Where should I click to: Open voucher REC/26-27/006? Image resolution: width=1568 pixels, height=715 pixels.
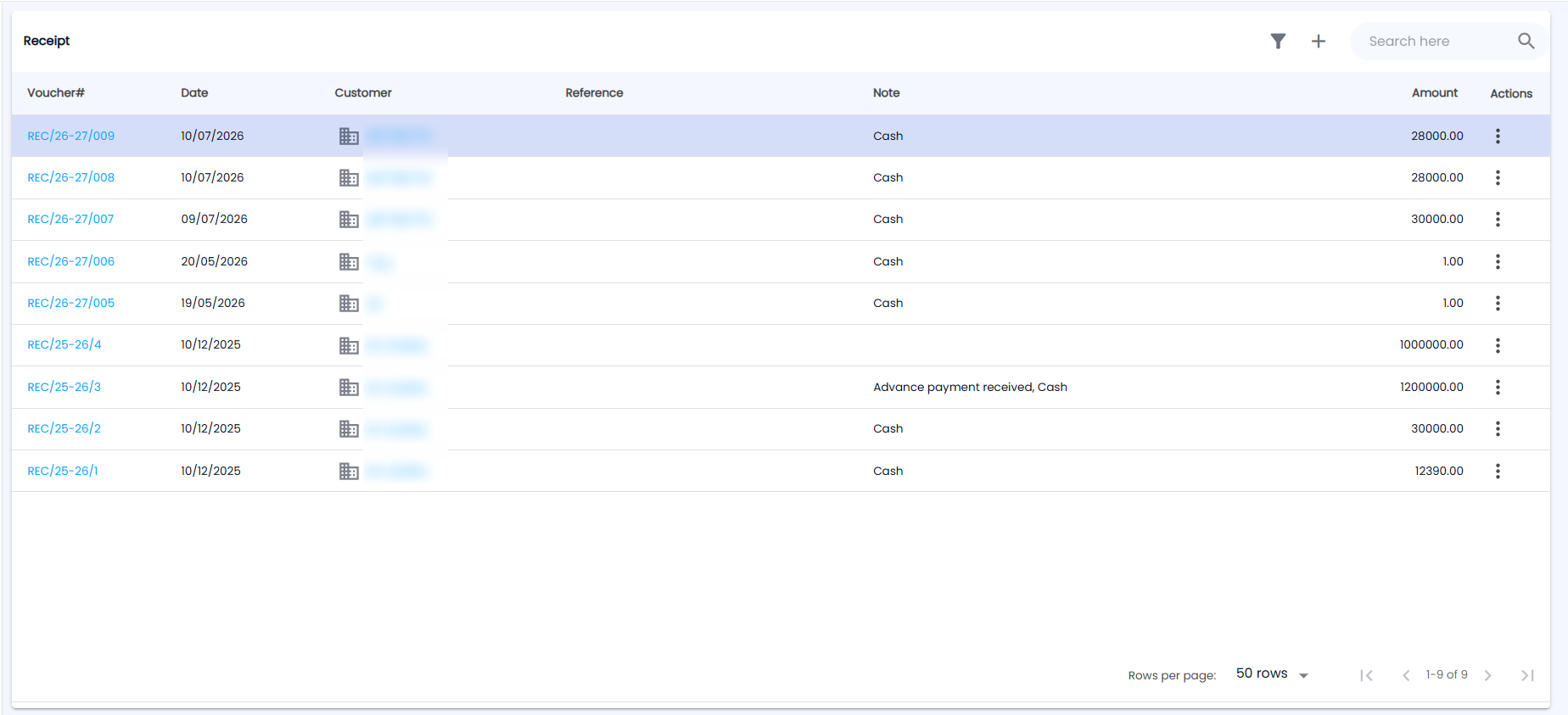tap(70, 261)
